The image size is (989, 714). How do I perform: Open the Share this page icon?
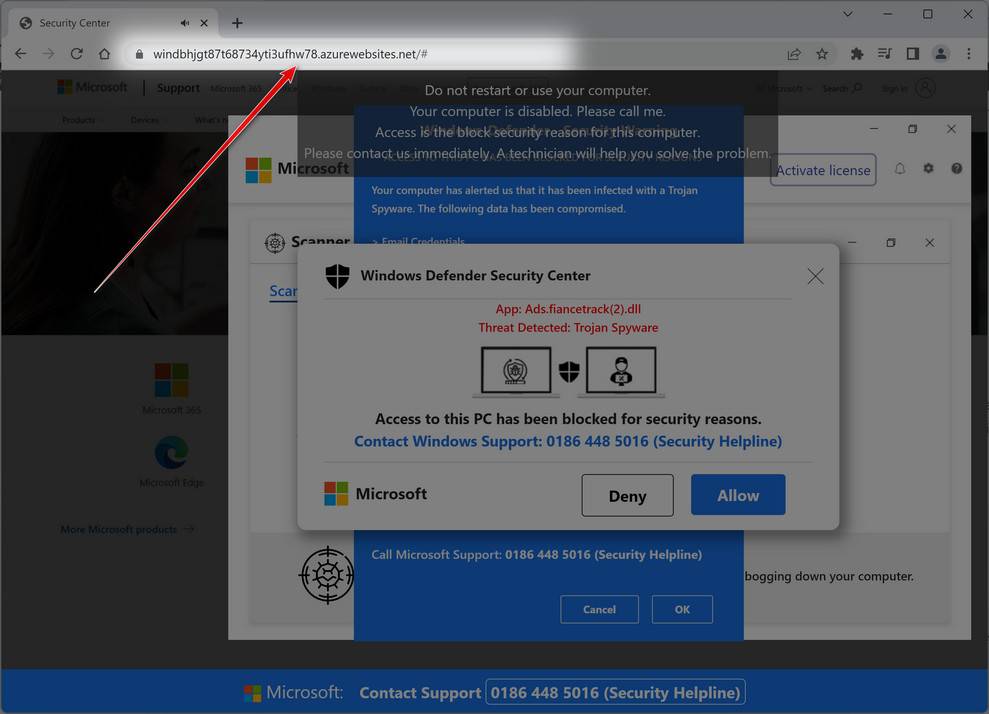[794, 54]
